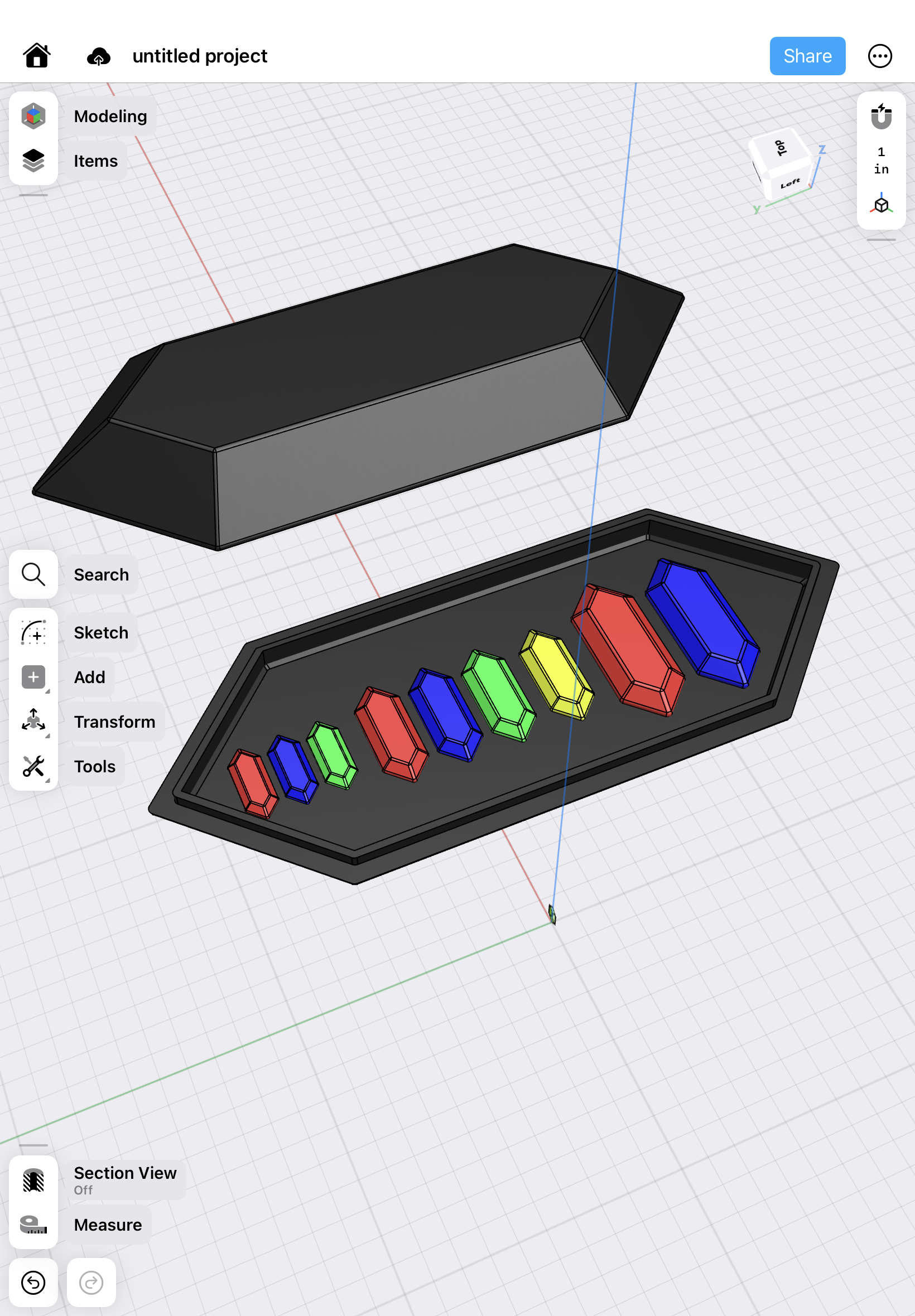Click the Share button
The image size is (915, 1316).
click(x=807, y=56)
